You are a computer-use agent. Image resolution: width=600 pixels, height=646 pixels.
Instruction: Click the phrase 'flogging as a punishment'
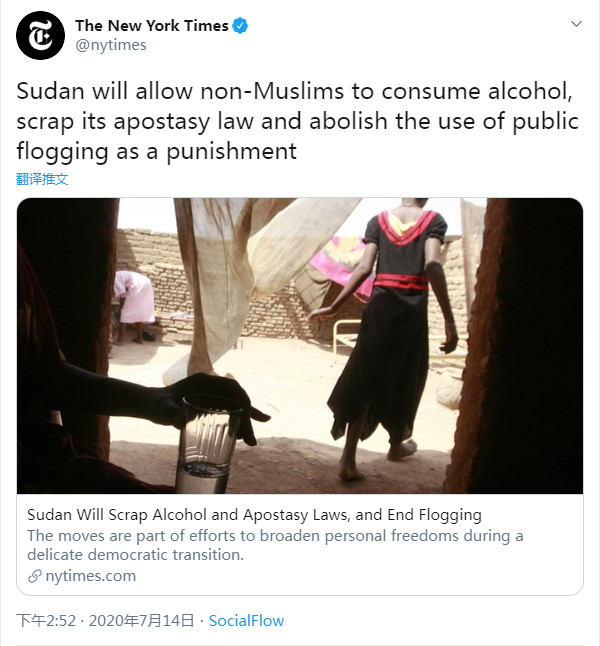click(x=157, y=151)
